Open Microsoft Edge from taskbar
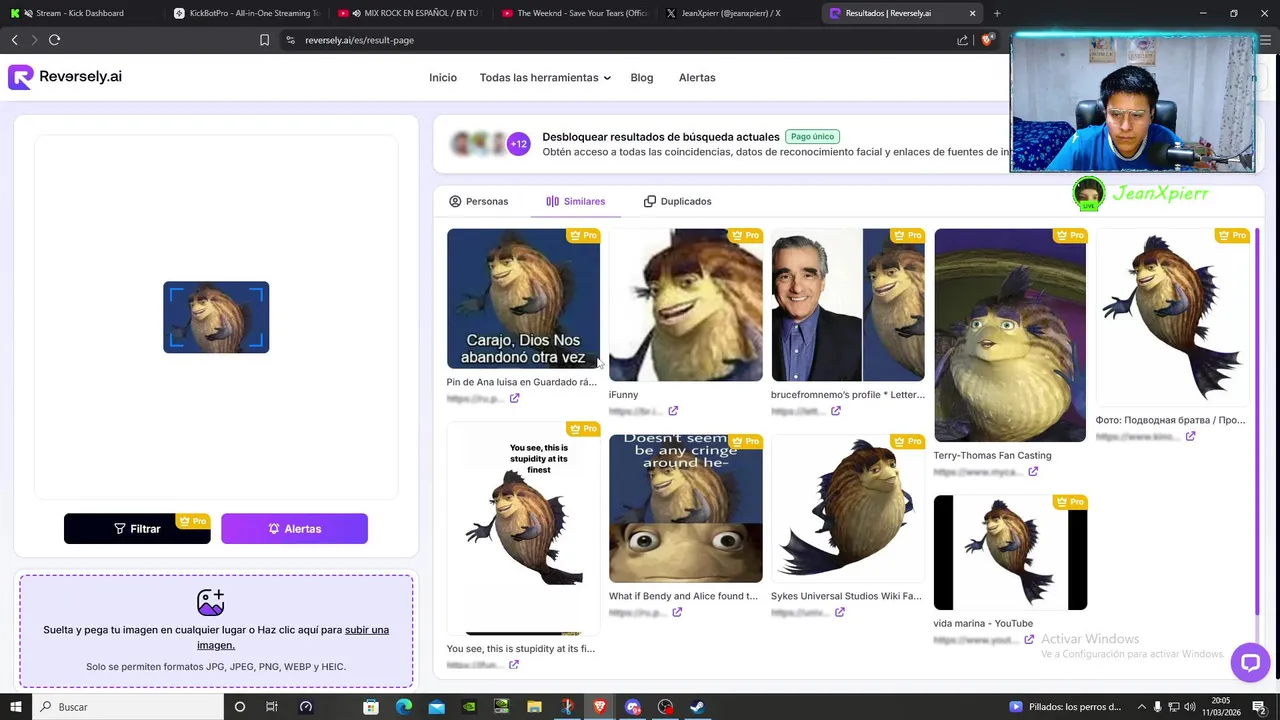Screen dimensions: 1280x720 tap(403, 707)
